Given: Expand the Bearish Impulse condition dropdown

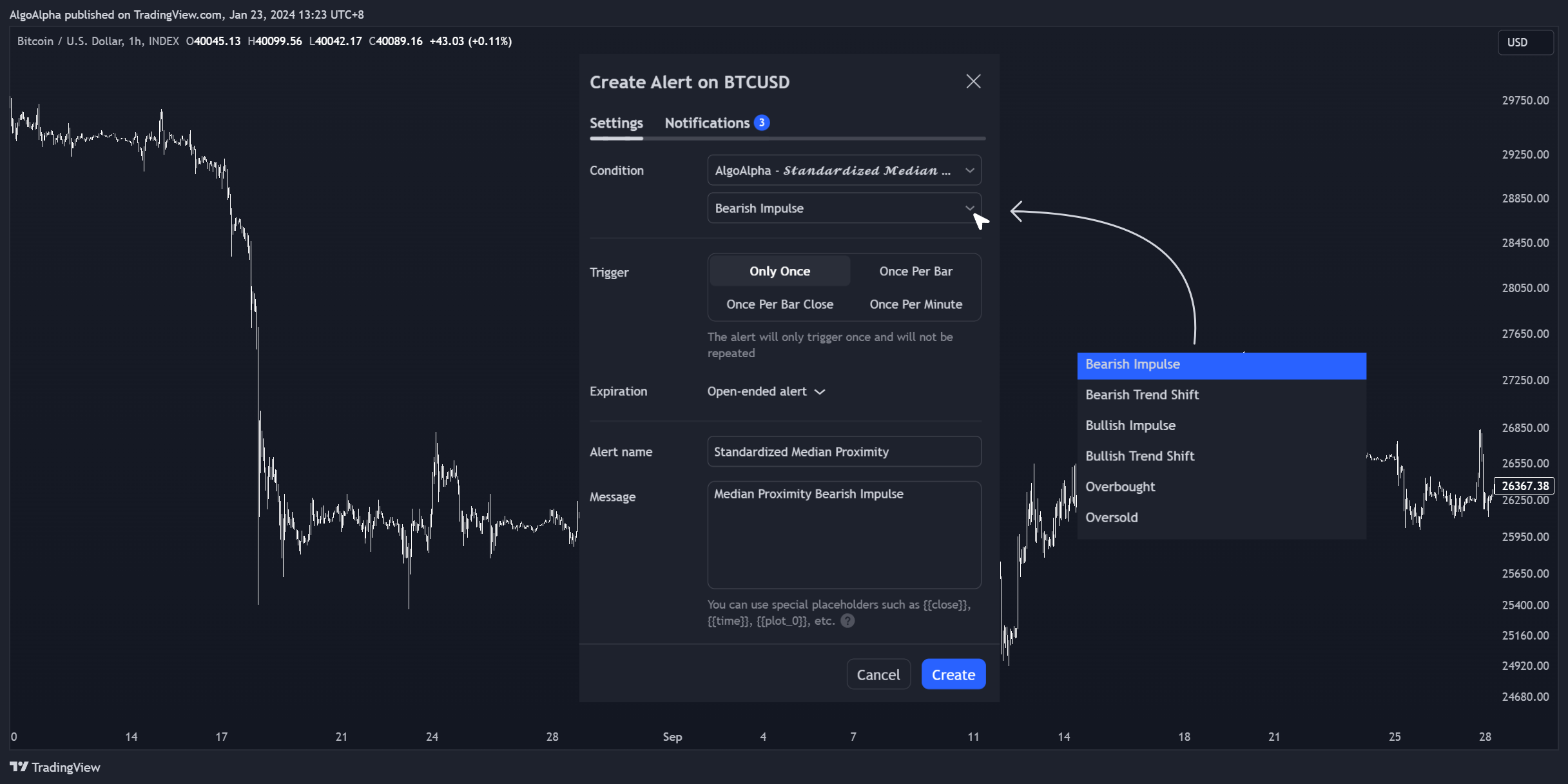Looking at the screenshot, I should point(844,208).
